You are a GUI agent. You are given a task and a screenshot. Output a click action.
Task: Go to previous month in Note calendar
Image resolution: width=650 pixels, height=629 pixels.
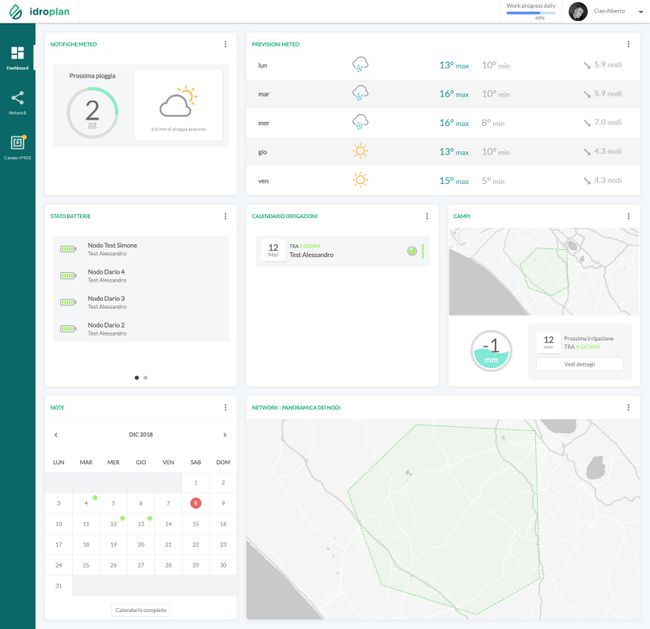pos(56,435)
